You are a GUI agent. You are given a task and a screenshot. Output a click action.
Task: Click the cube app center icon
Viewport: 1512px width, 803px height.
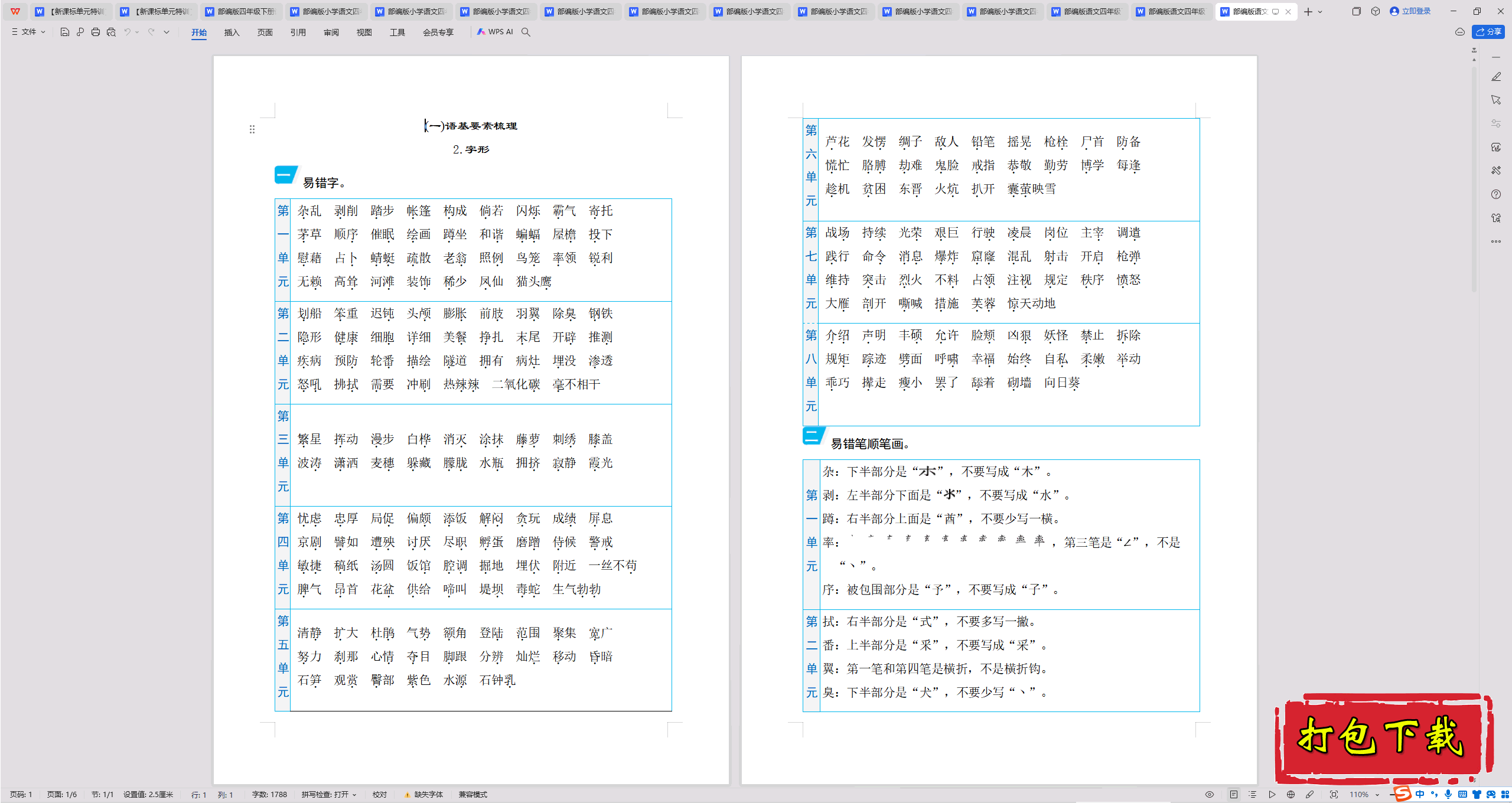coord(1376,11)
